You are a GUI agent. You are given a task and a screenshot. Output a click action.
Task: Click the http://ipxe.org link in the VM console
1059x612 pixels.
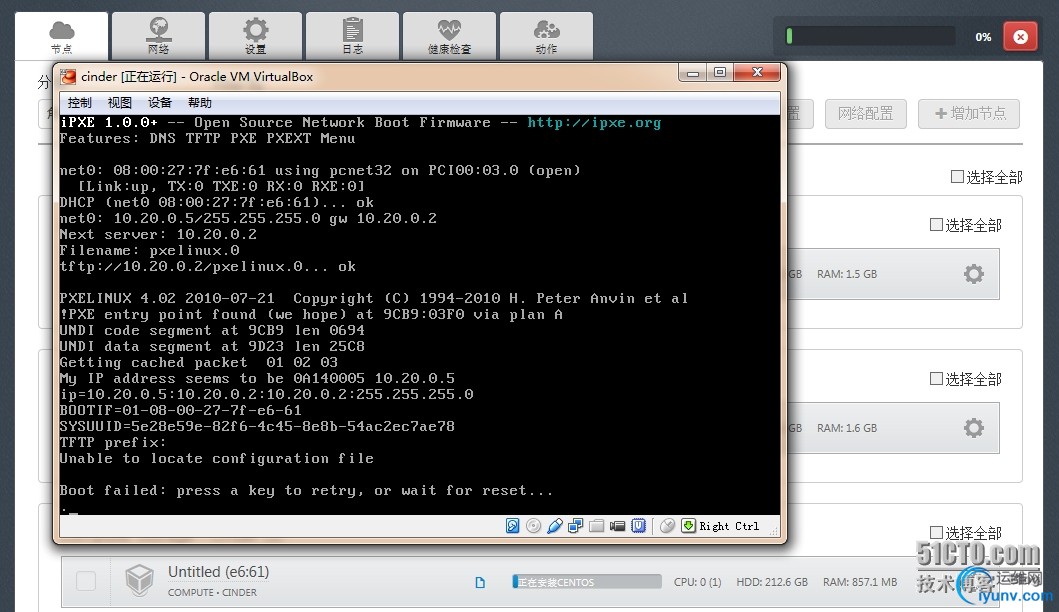pos(594,122)
